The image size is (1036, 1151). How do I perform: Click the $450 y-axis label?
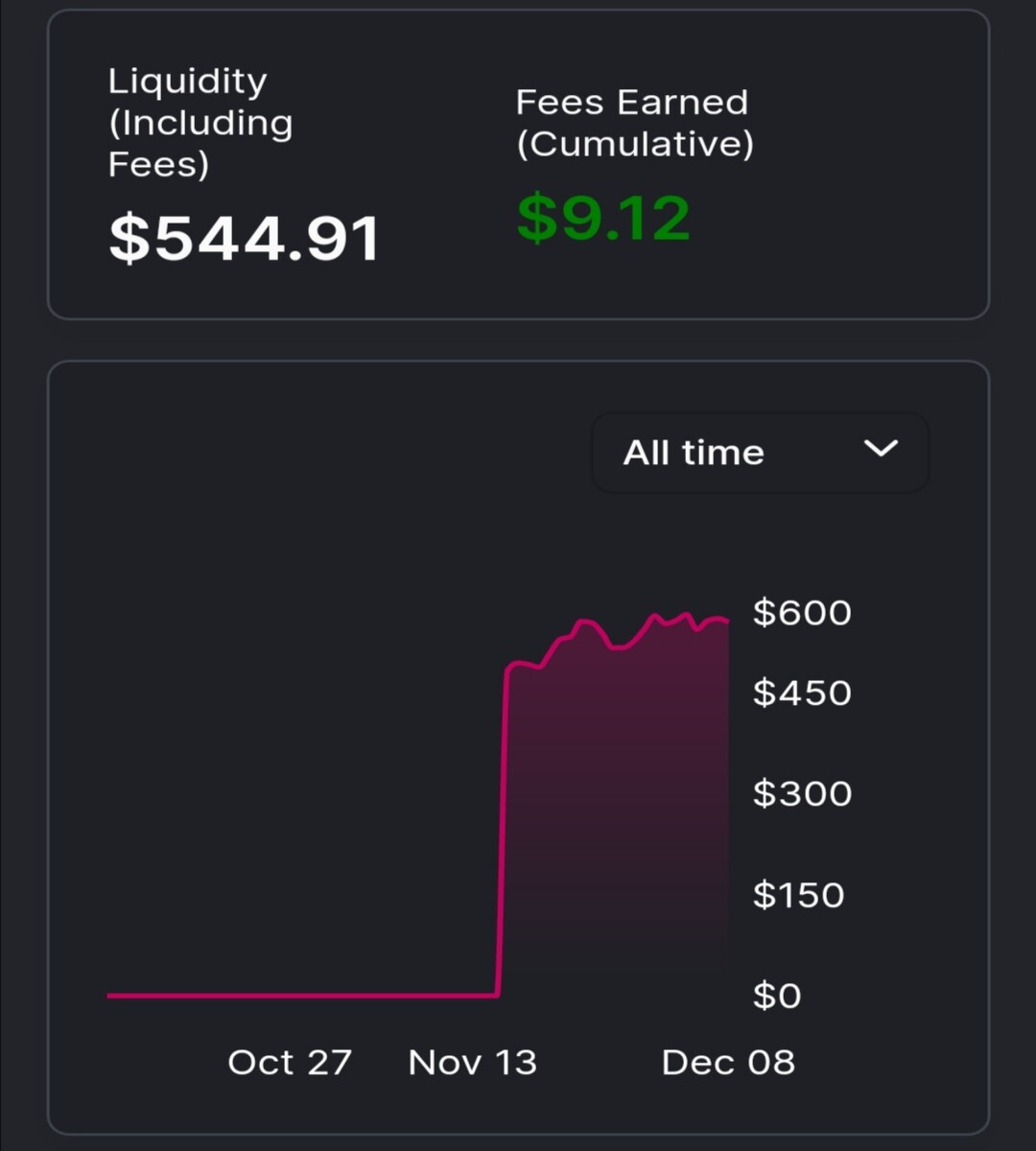pyautogui.click(x=802, y=693)
